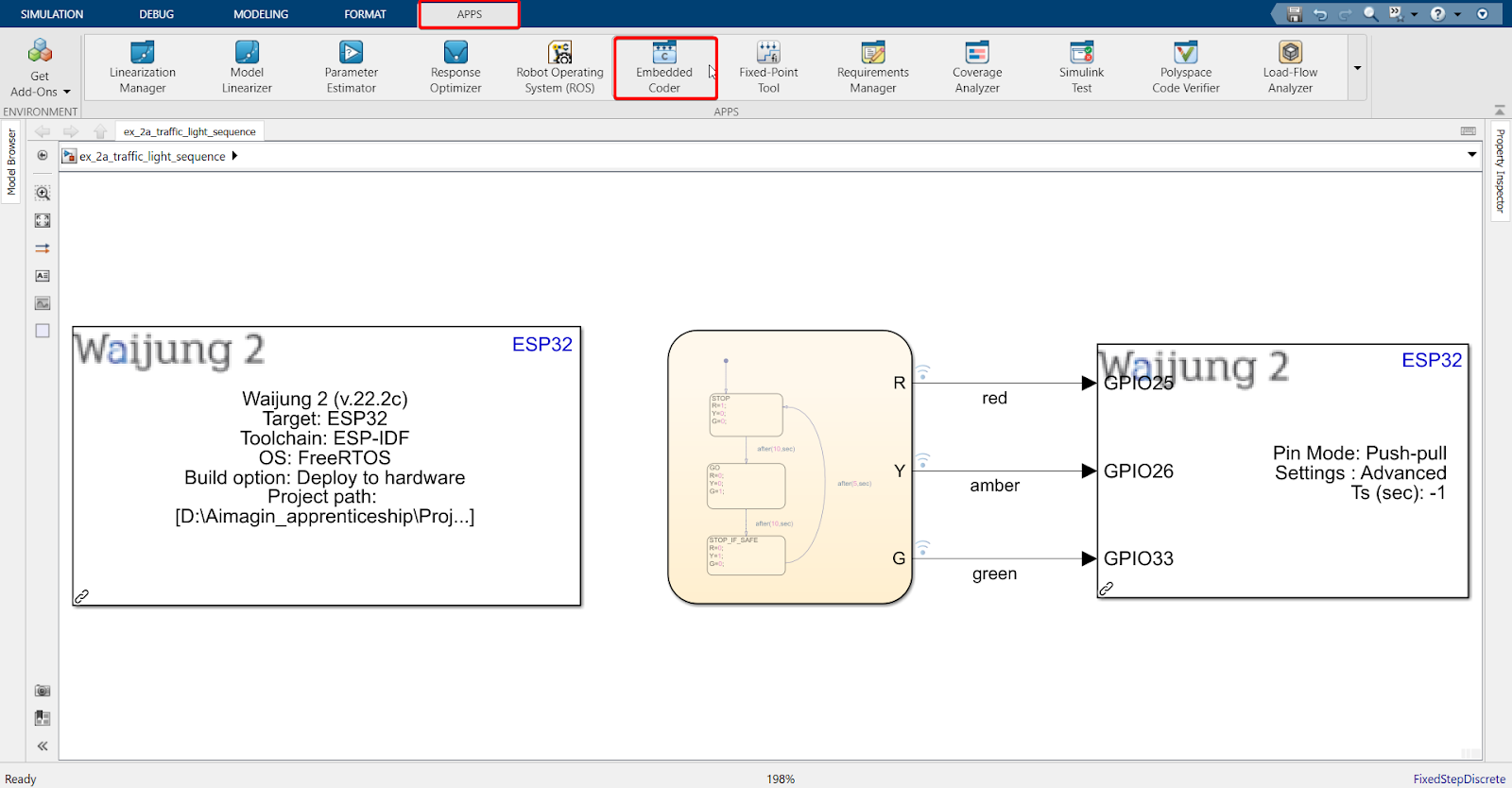Insert an image annotation
This screenshot has width=1512, height=788.
(x=43, y=303)
